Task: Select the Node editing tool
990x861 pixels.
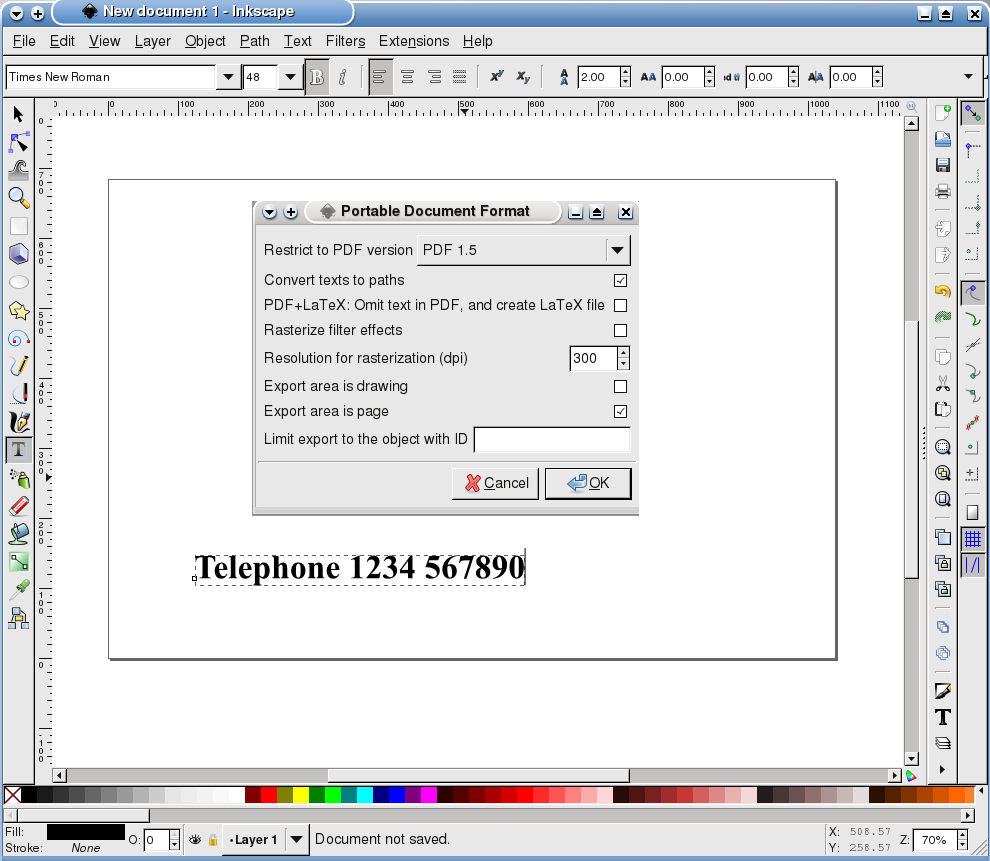Action: click(18, 142)
